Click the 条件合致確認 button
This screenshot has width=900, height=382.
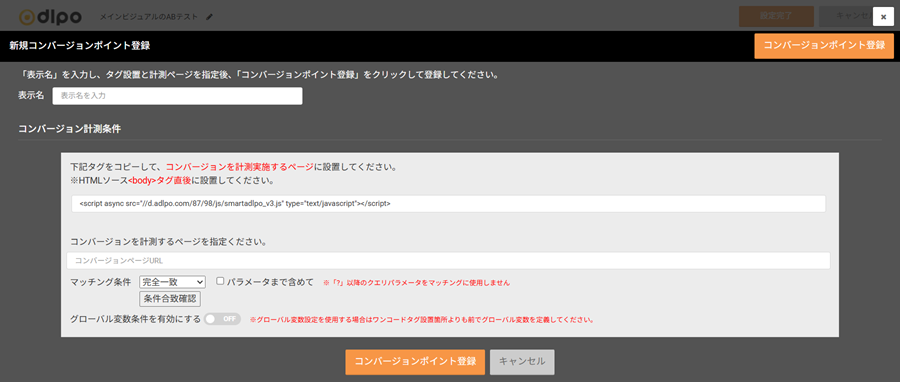170,299
